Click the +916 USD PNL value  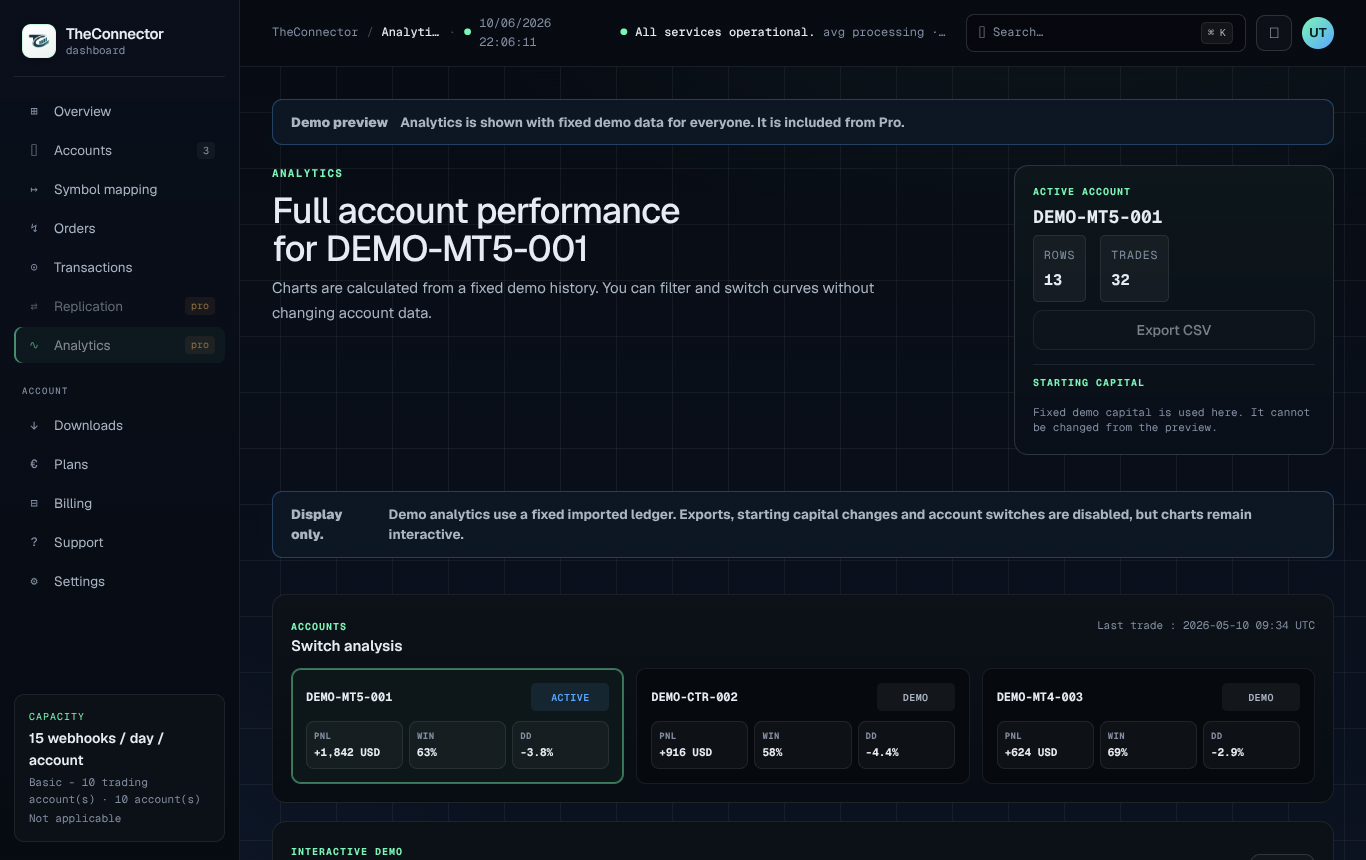(x=686, y=752)
